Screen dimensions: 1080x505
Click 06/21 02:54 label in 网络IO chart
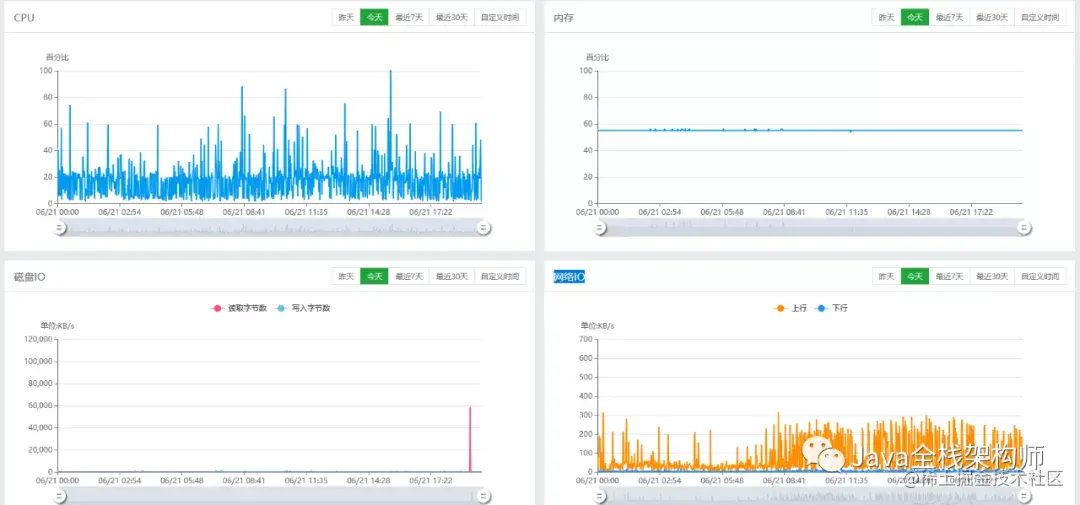pos(661,480)
